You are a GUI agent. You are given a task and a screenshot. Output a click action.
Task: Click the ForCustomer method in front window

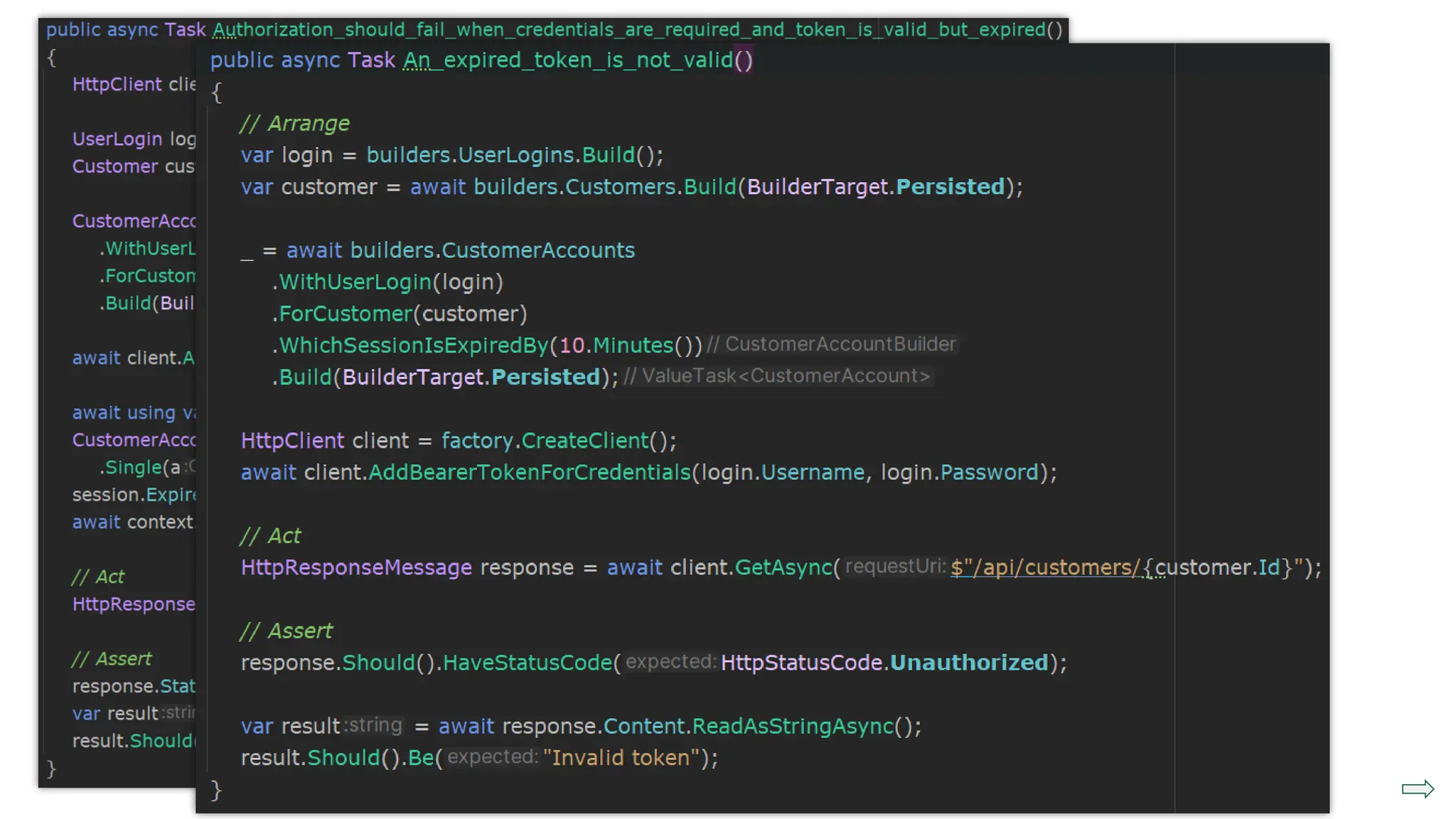point(346,314)
